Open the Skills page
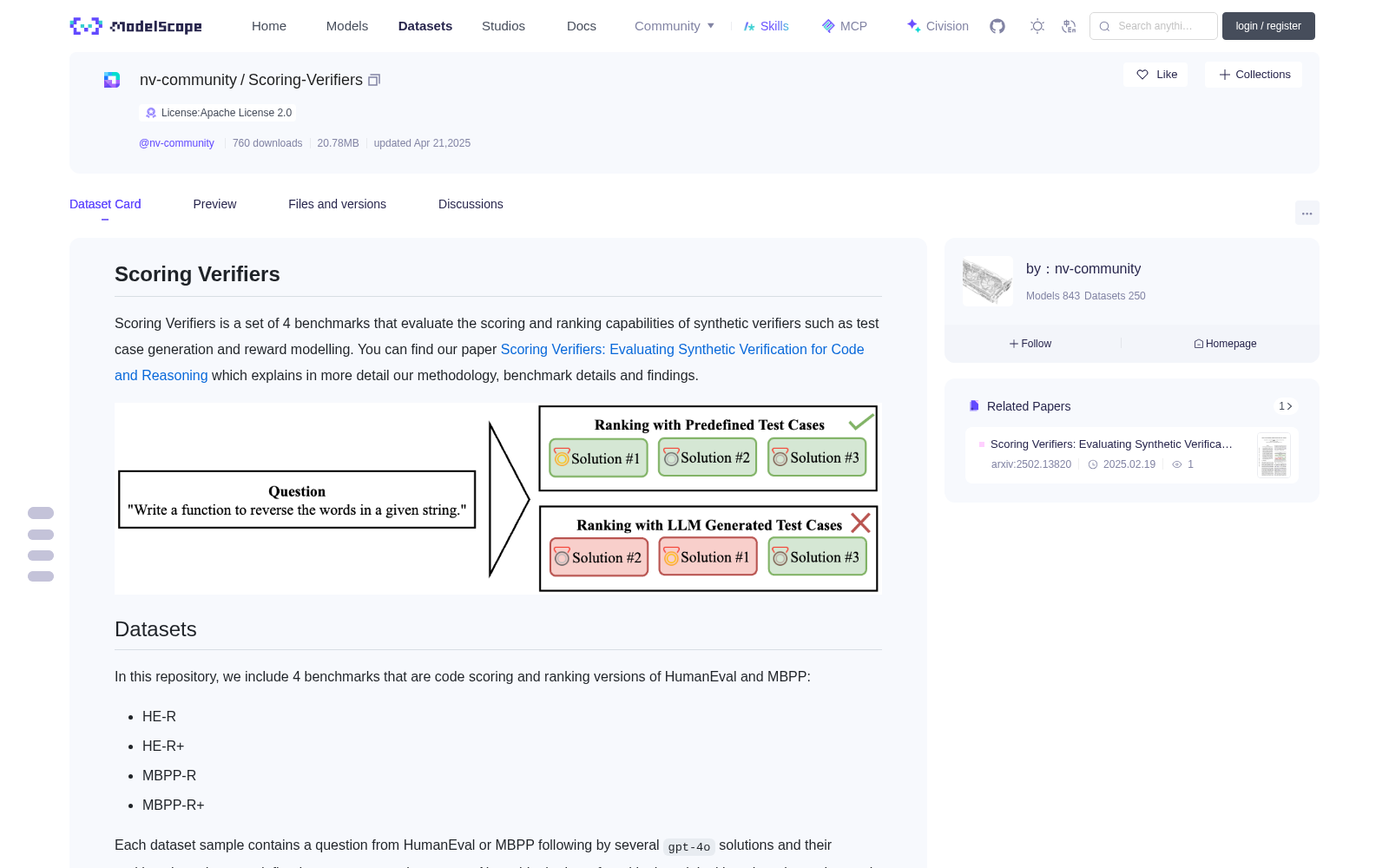 pos(766,26)
